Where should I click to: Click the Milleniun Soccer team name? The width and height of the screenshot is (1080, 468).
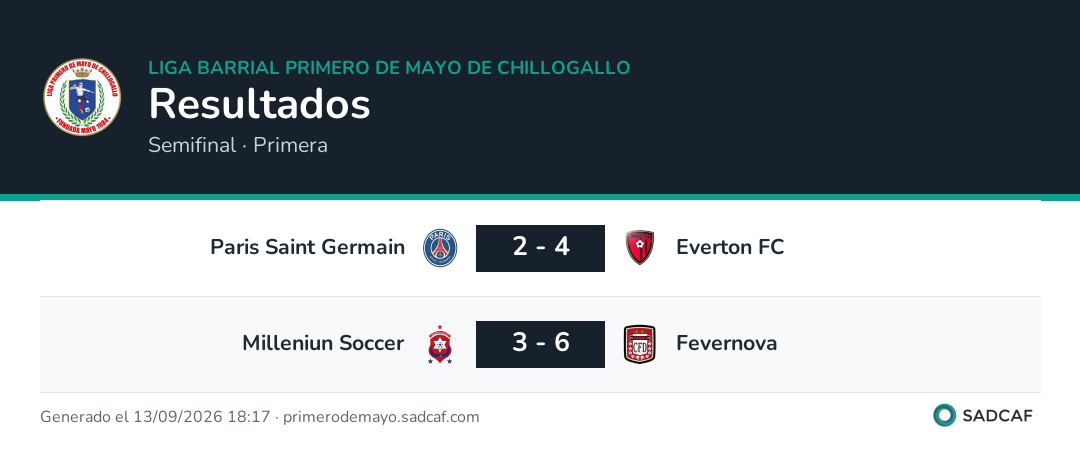tap(323, 343)
